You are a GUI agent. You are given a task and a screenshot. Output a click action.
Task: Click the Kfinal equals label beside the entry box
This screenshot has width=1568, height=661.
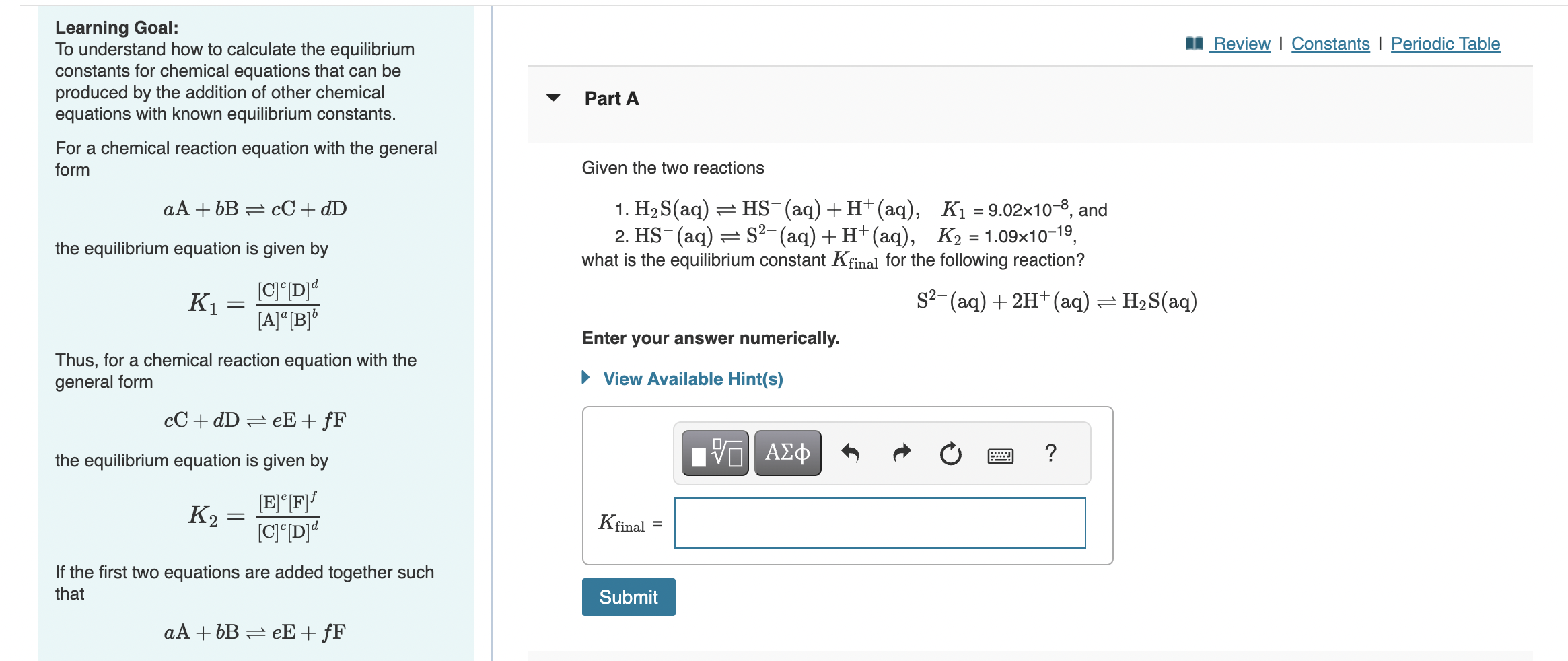(629, 522)
